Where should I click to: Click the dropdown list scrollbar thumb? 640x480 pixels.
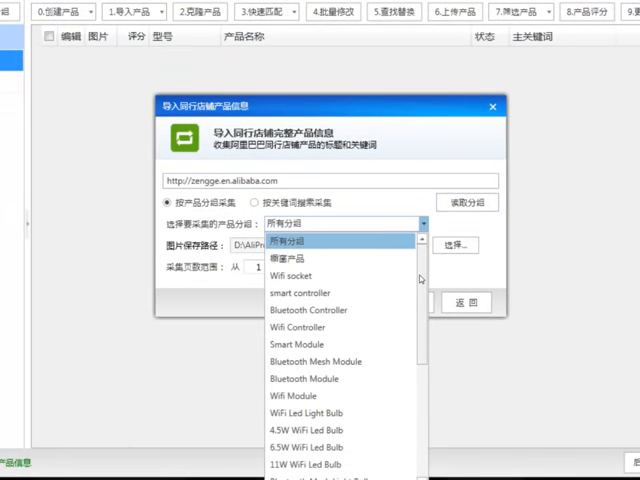pyautogui.click(x=422, y=304)
